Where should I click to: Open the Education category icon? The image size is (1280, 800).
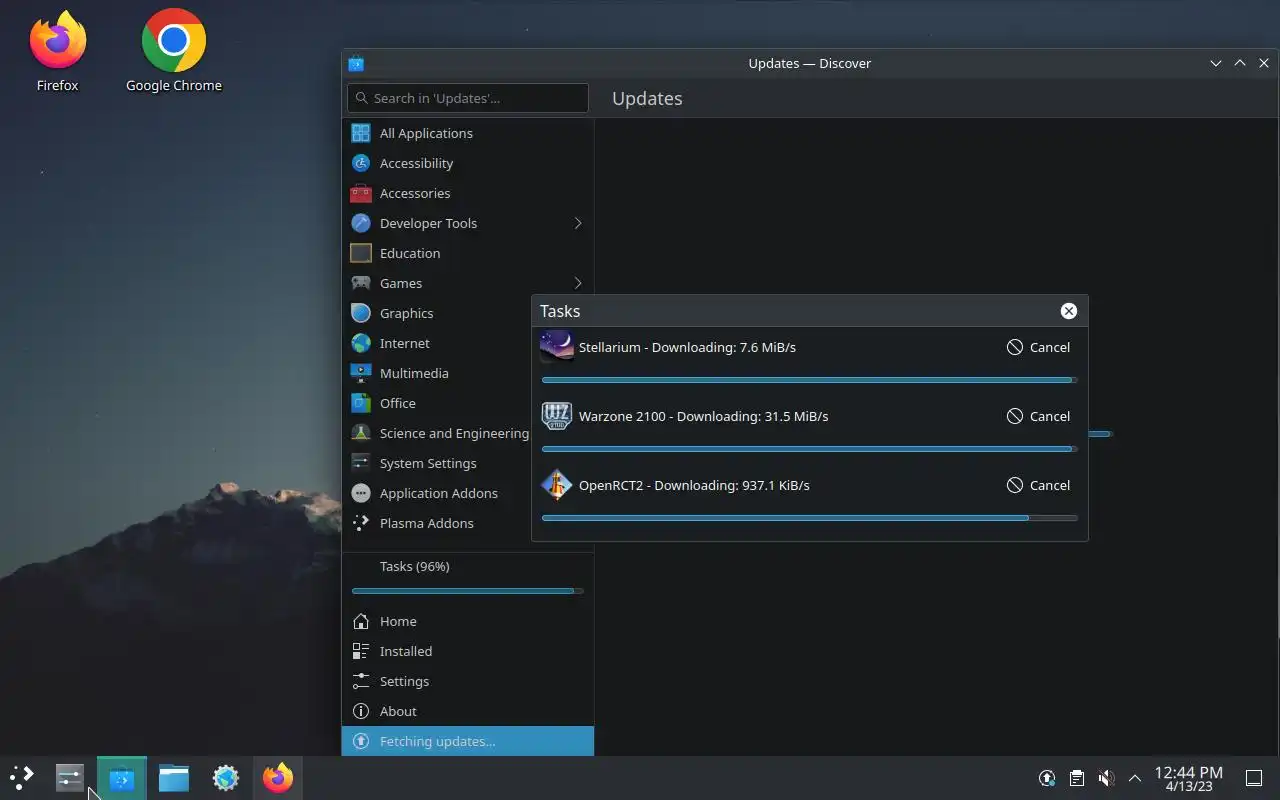(x=361, y=253)
